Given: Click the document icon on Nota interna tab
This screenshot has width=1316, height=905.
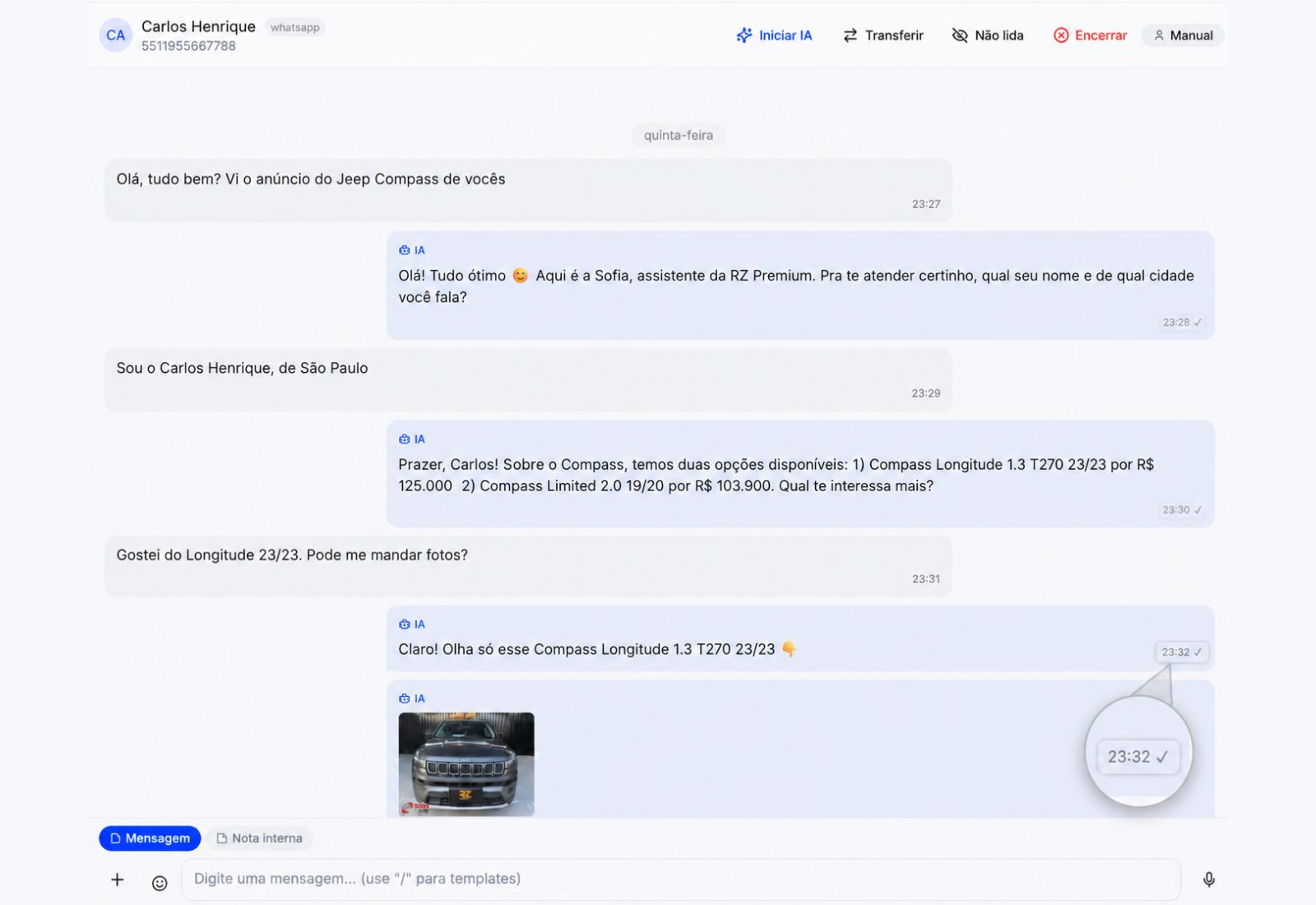Looking at the screenshot, I should click(x=221, y=838).
